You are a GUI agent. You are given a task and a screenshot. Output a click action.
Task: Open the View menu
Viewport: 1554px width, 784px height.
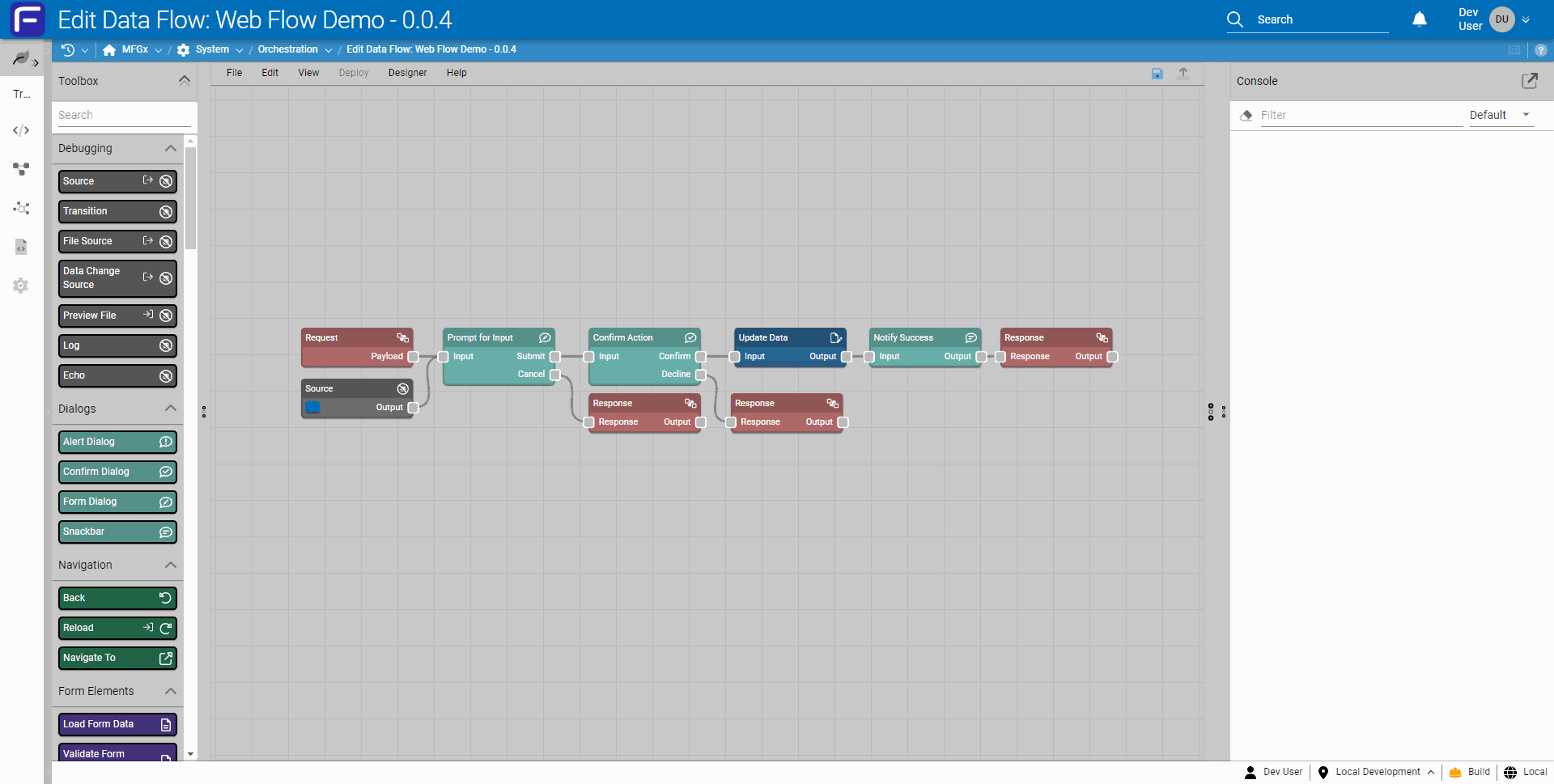pos(308,73)
